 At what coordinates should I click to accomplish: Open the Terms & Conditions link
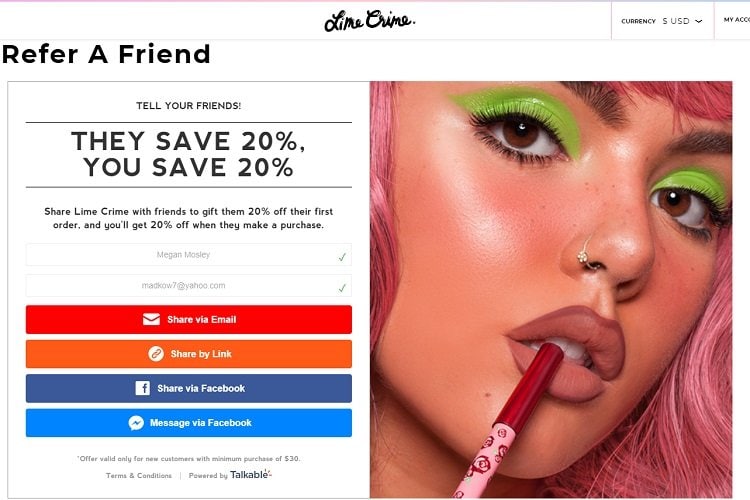(139, 476)
